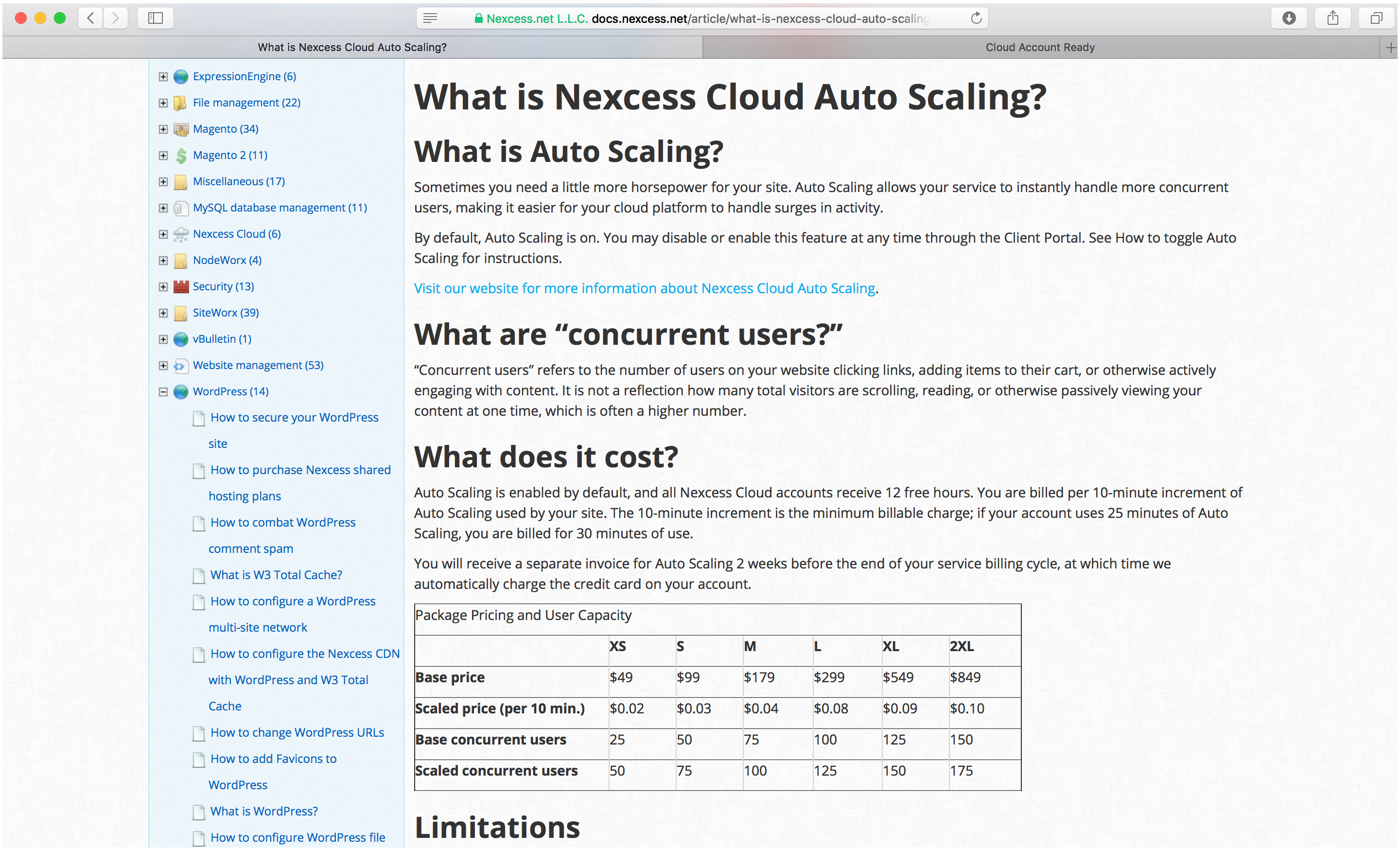This screenshot has height=851, width=1400.
Task: Open a new tab with plus button
Action: (x=1390, y=48)
